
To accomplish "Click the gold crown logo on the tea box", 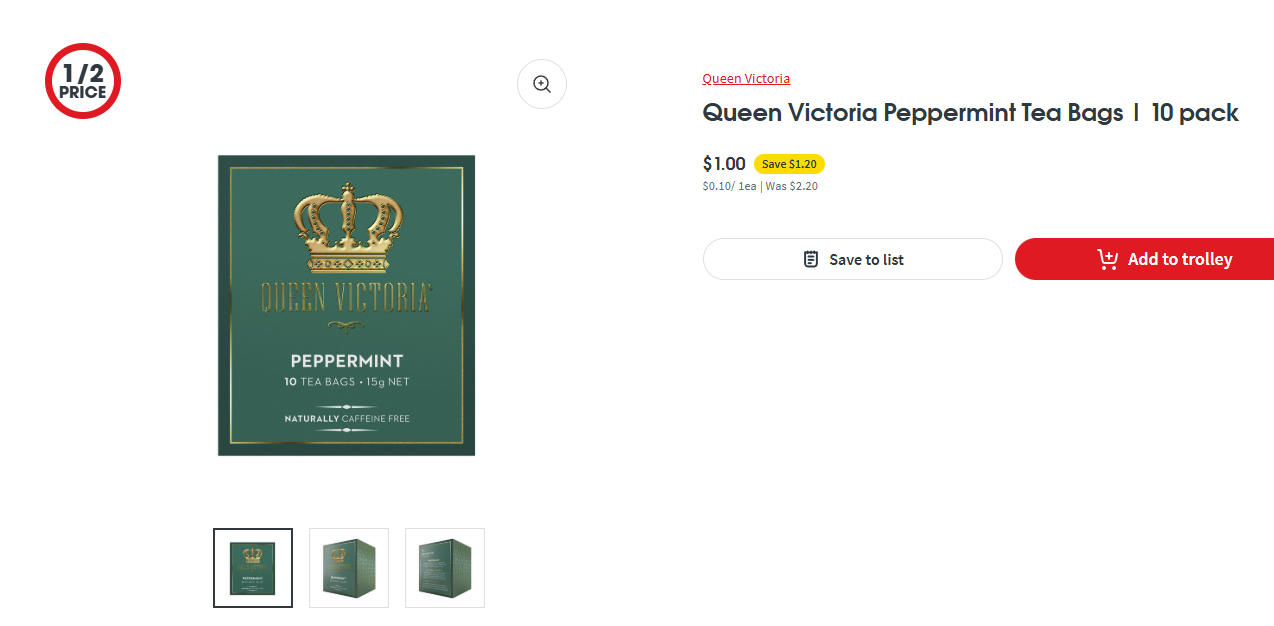I will [346, 227].
